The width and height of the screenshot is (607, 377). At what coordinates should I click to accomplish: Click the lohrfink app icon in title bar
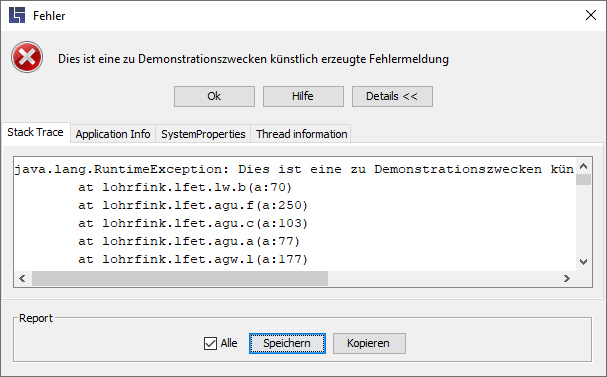[17, 15]
